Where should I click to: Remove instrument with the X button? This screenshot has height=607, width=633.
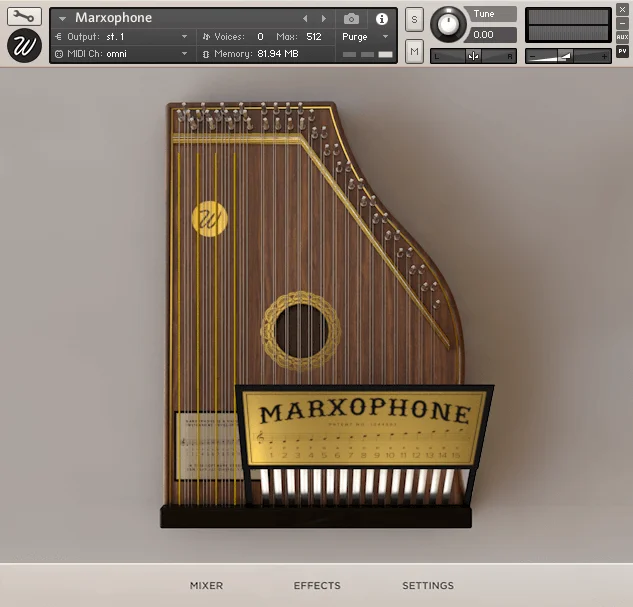[x=622, y=10]
